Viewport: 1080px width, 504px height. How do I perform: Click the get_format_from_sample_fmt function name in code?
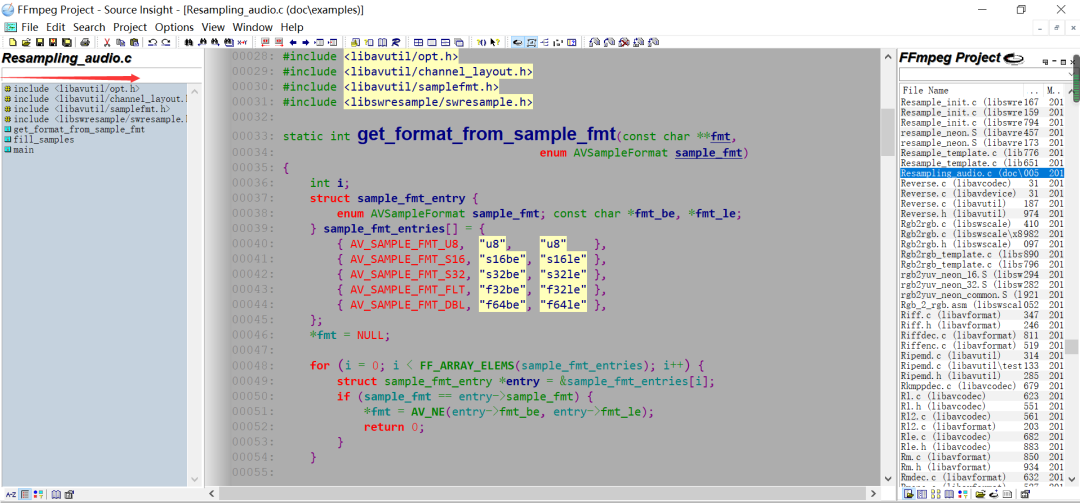[x=486, y=135]
